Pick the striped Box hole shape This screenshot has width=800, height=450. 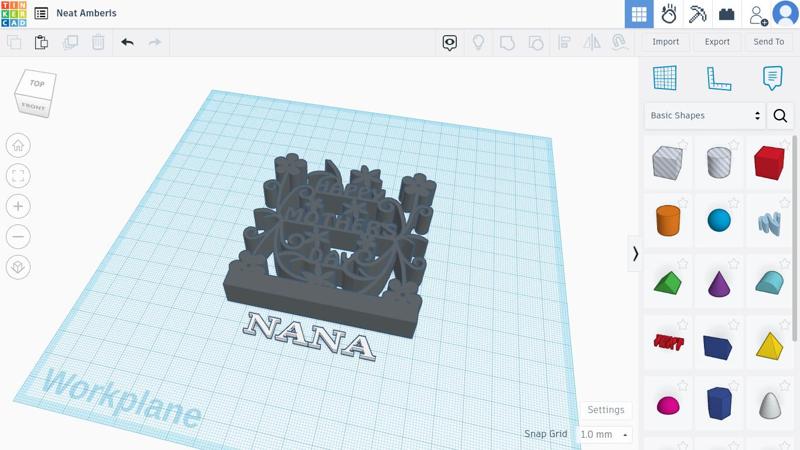click(667, 163)
